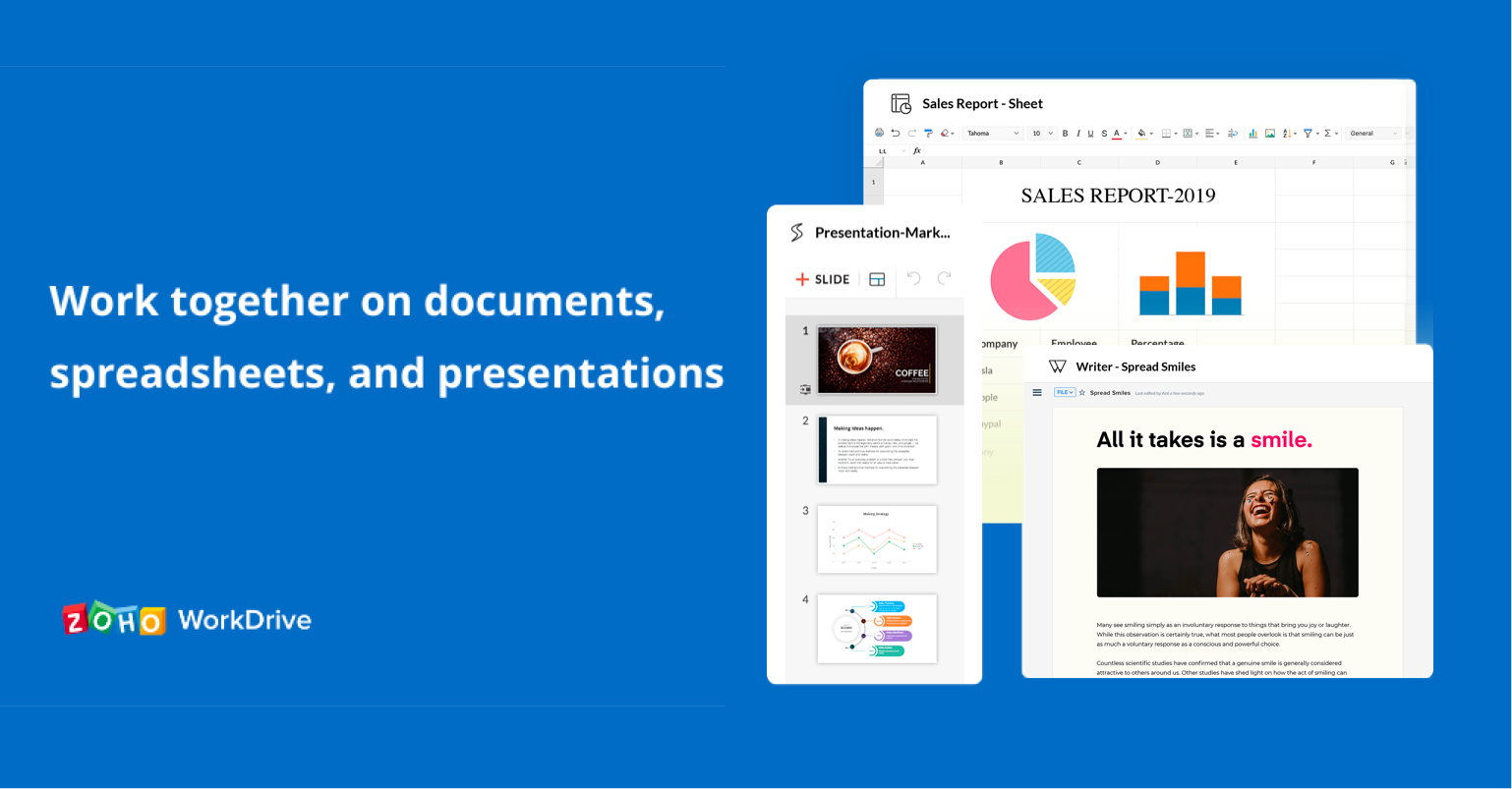Open the Tahoma font dropdown
Image resolution: width=1512 pixels, height=789 pixels.
(x=992, y=133)
